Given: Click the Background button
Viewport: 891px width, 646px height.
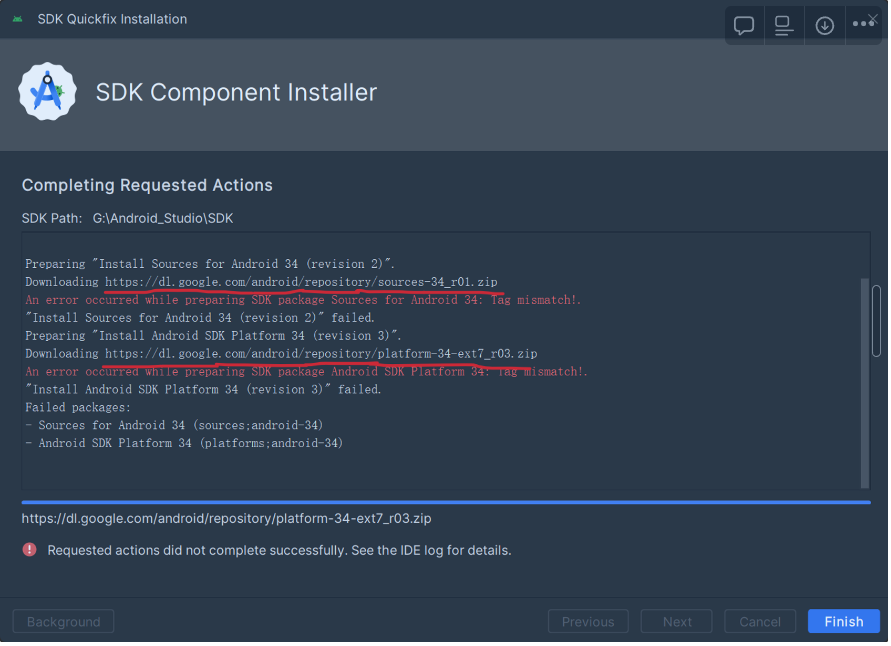Looking at the screenshot, I should 64,622.
